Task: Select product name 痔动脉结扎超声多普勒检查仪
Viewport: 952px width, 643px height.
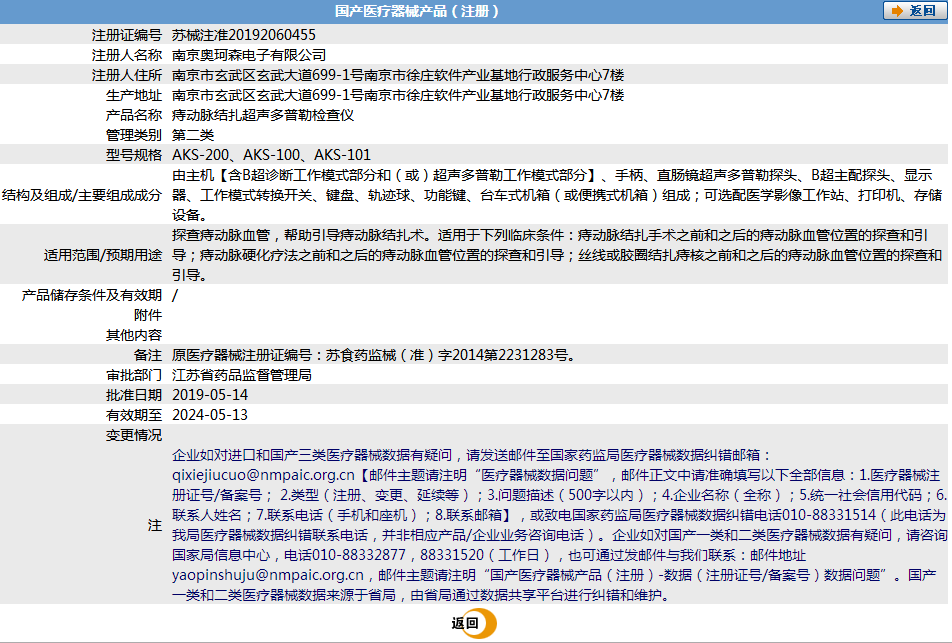Action: [263, 115]
